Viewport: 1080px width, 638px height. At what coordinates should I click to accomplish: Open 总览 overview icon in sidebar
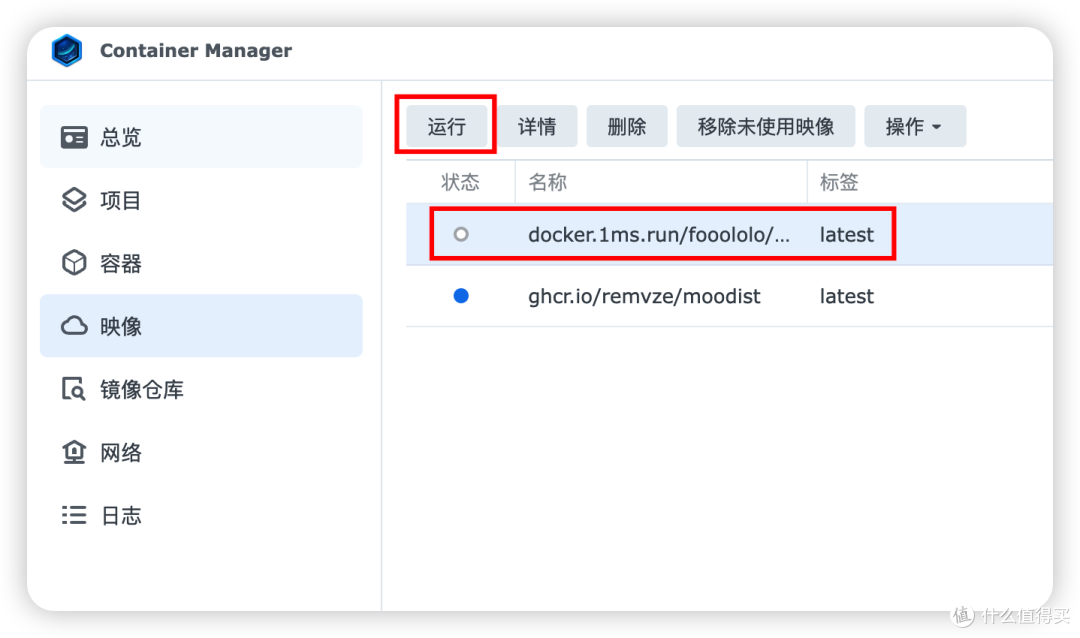pos(74,137)
